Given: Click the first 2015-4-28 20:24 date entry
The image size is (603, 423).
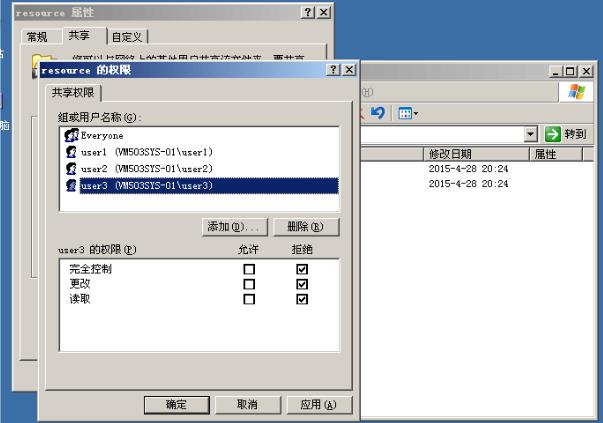Looking at the screenshot, I should click(468, 169).
